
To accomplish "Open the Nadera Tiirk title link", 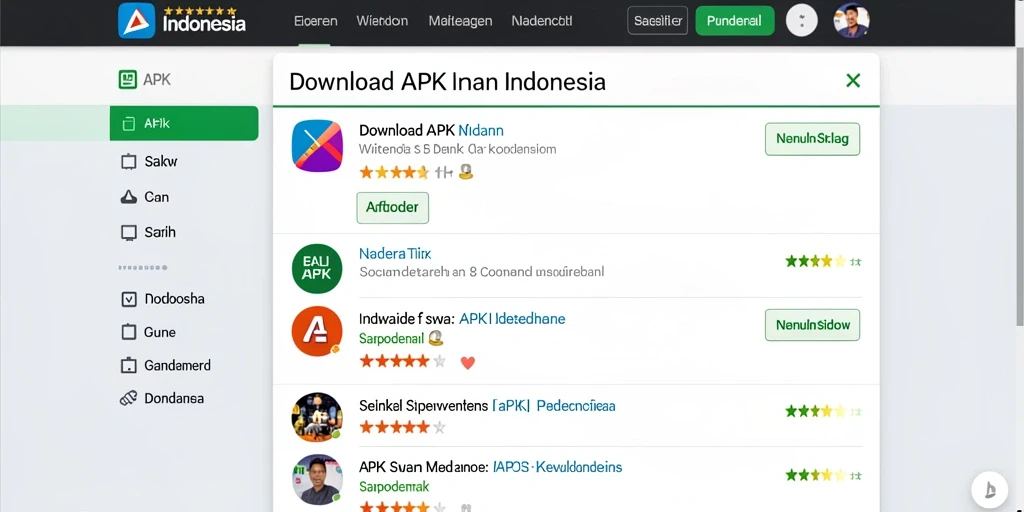I will pos(395,253).
